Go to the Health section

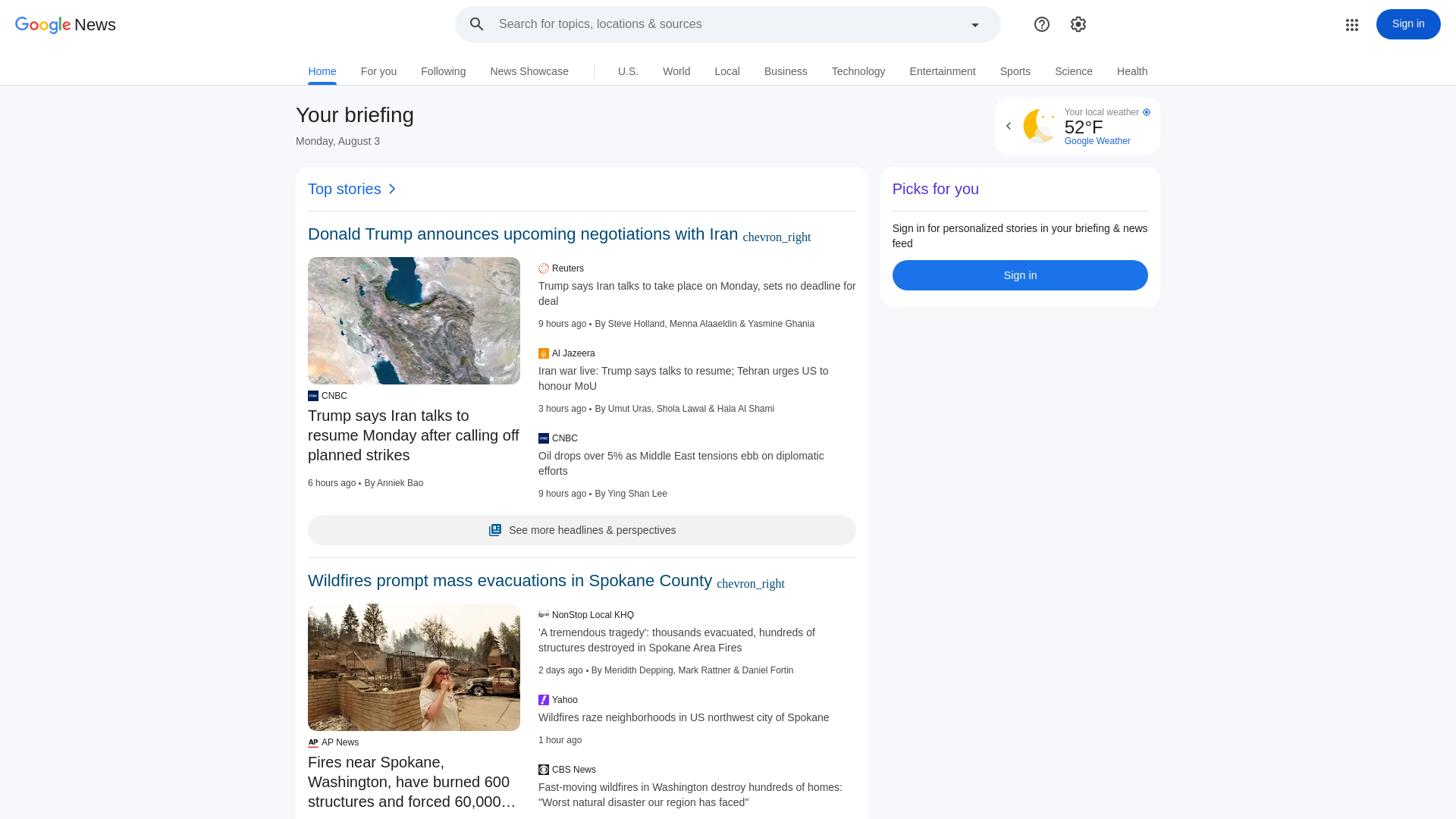pos(1132,71)
